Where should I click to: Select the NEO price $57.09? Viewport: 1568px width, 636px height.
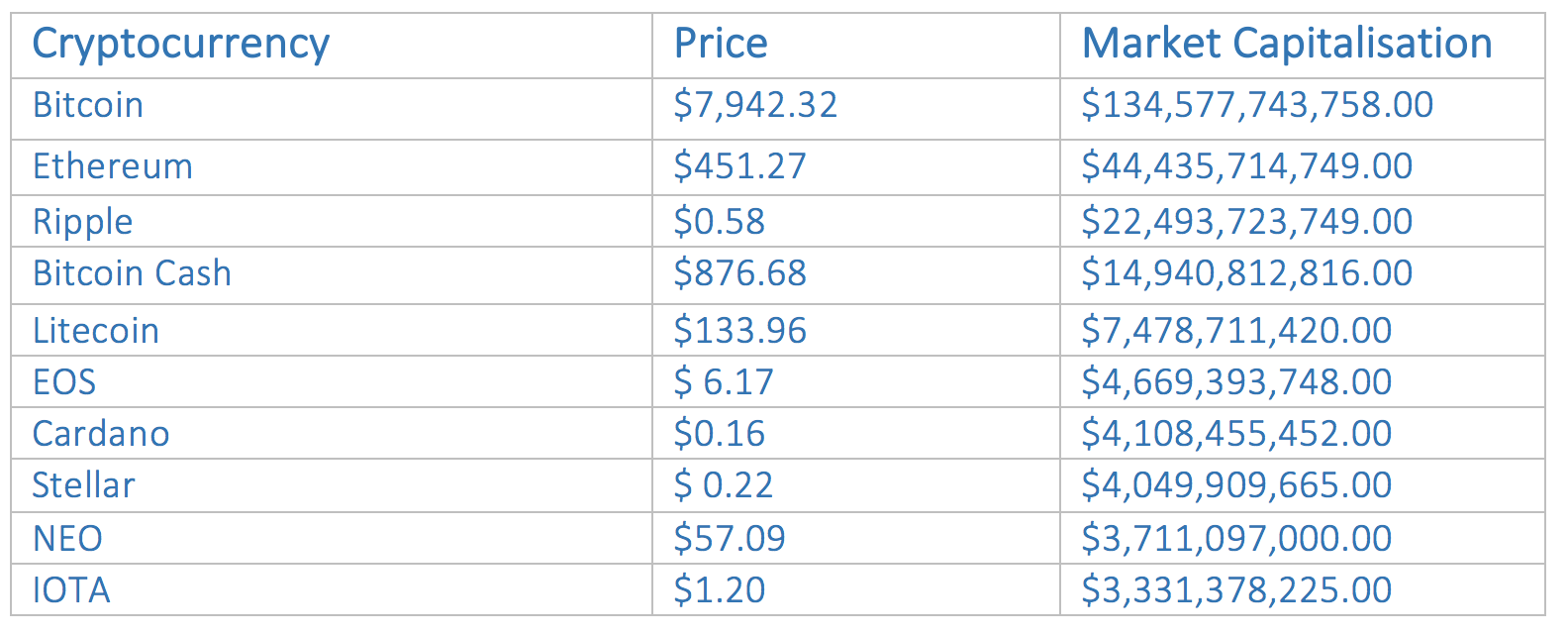730,539
